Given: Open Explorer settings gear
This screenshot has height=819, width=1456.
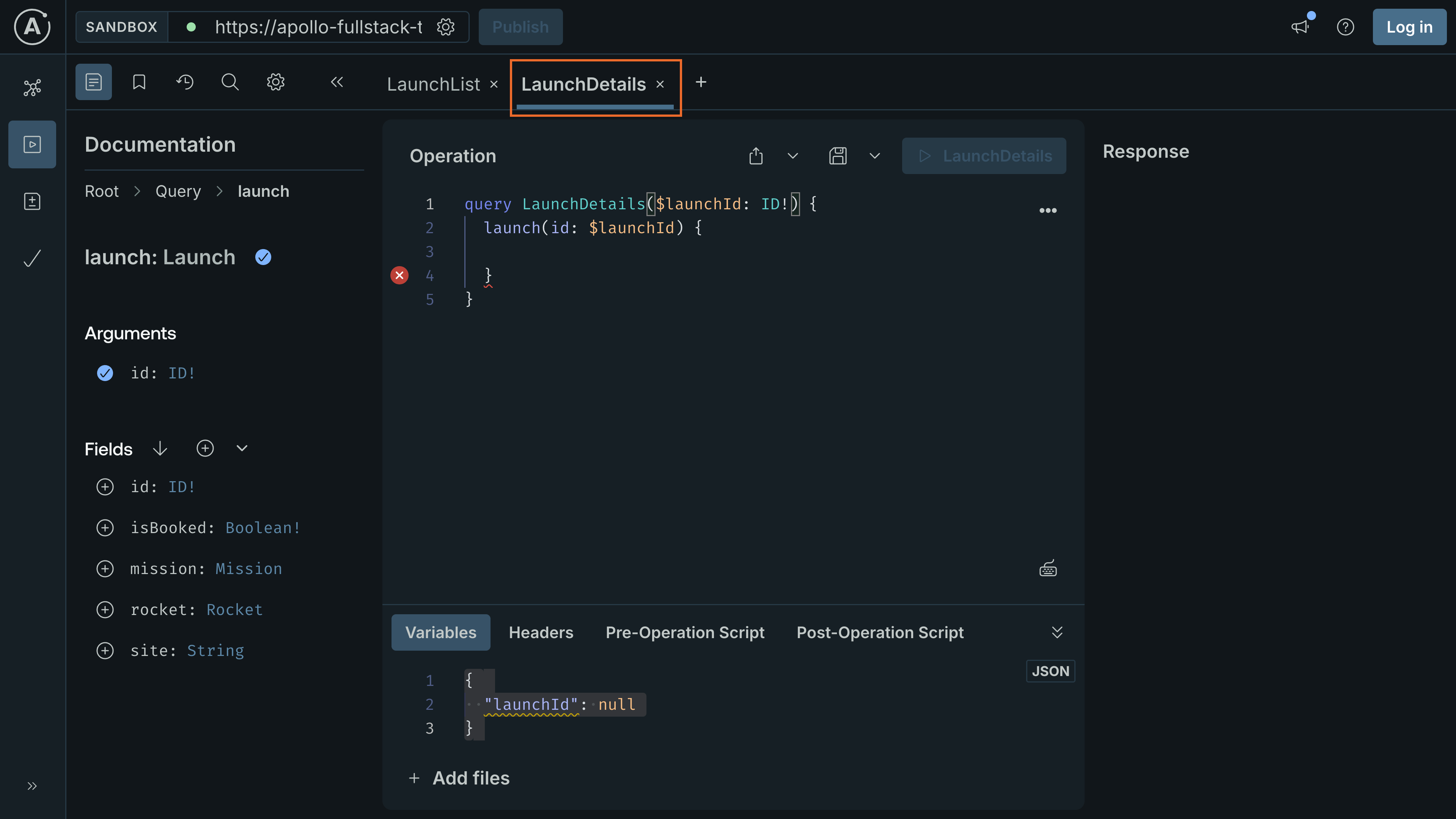Looking at the screenshot, I should click(x=275, y=82).
